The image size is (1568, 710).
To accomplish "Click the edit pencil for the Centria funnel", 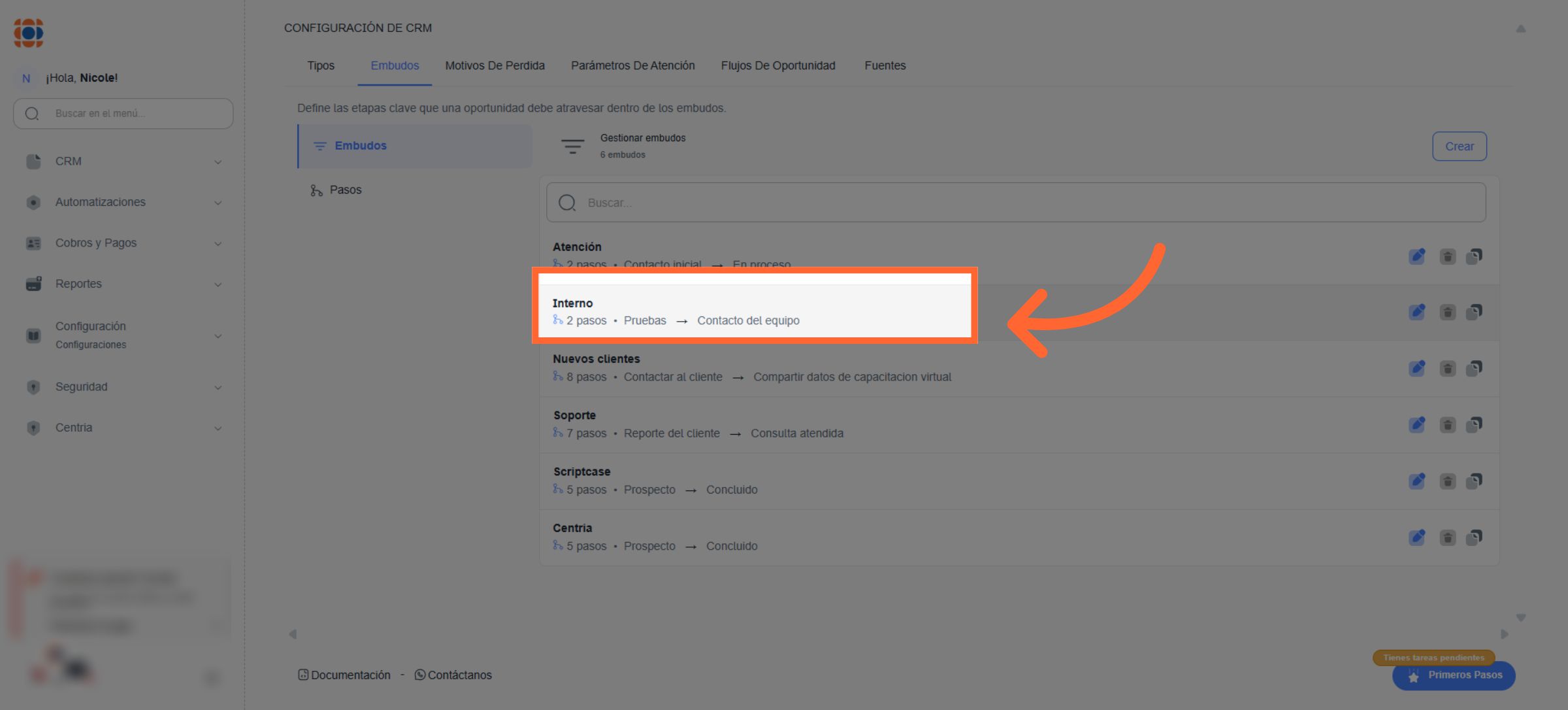I will pyautogui.click(x=1416, y=538).
